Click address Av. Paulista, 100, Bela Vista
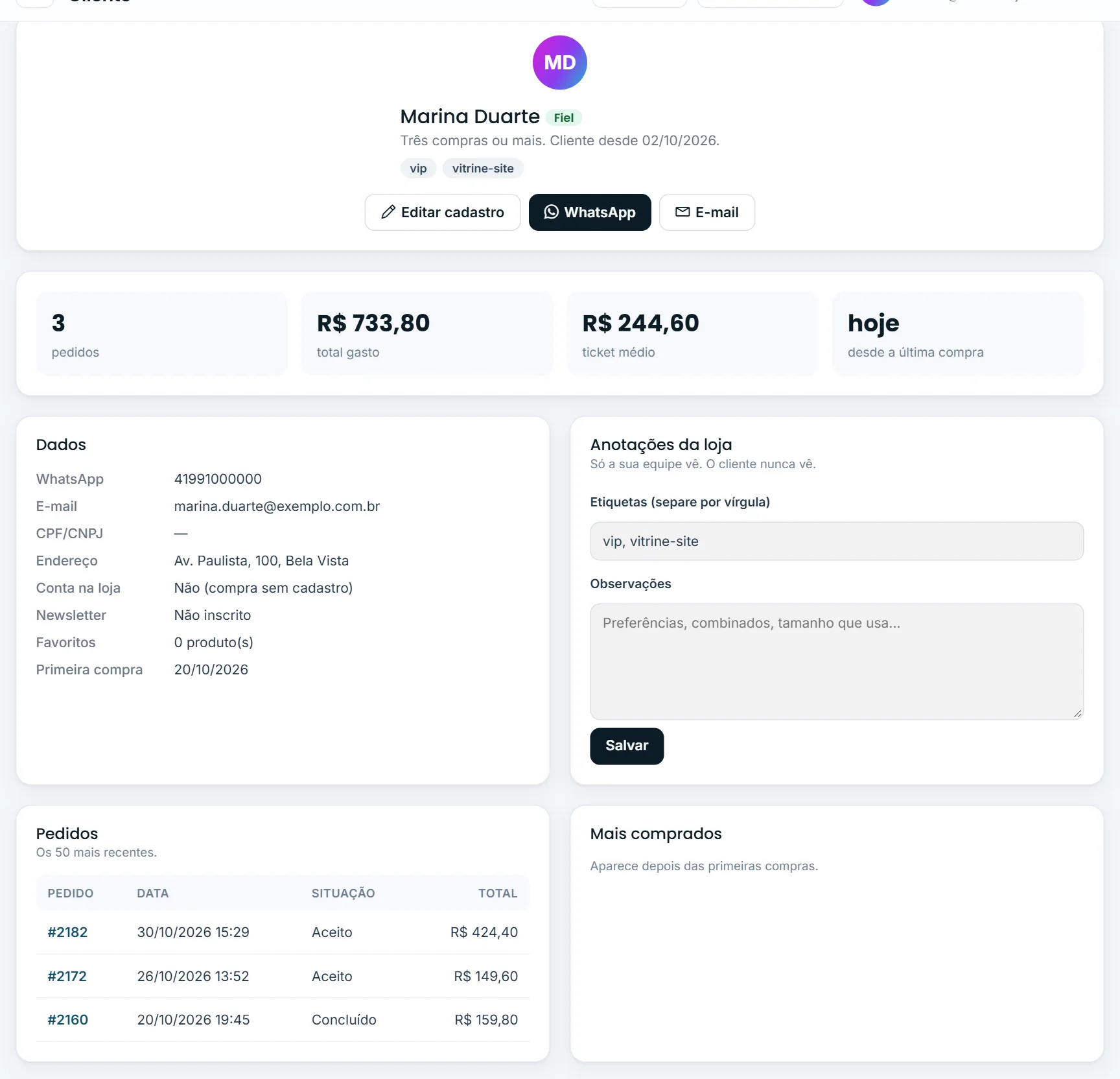1120x1079 pixels. pyautogui.click(x=261, y=561)
